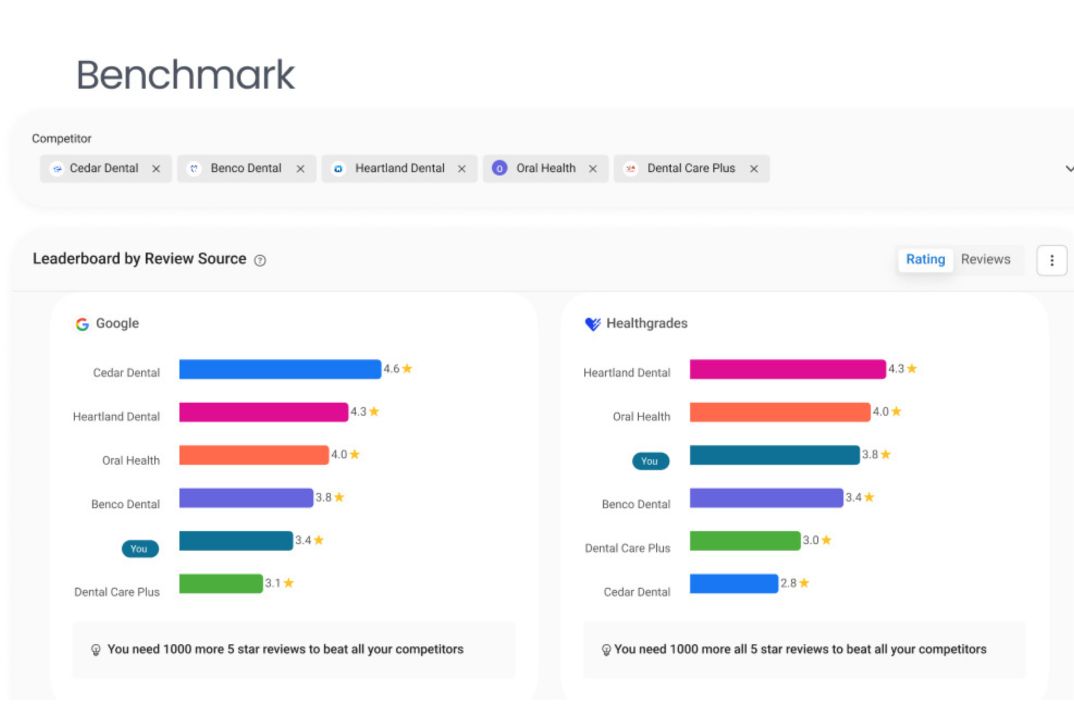Click the Google logo icon

pos(82,324)
